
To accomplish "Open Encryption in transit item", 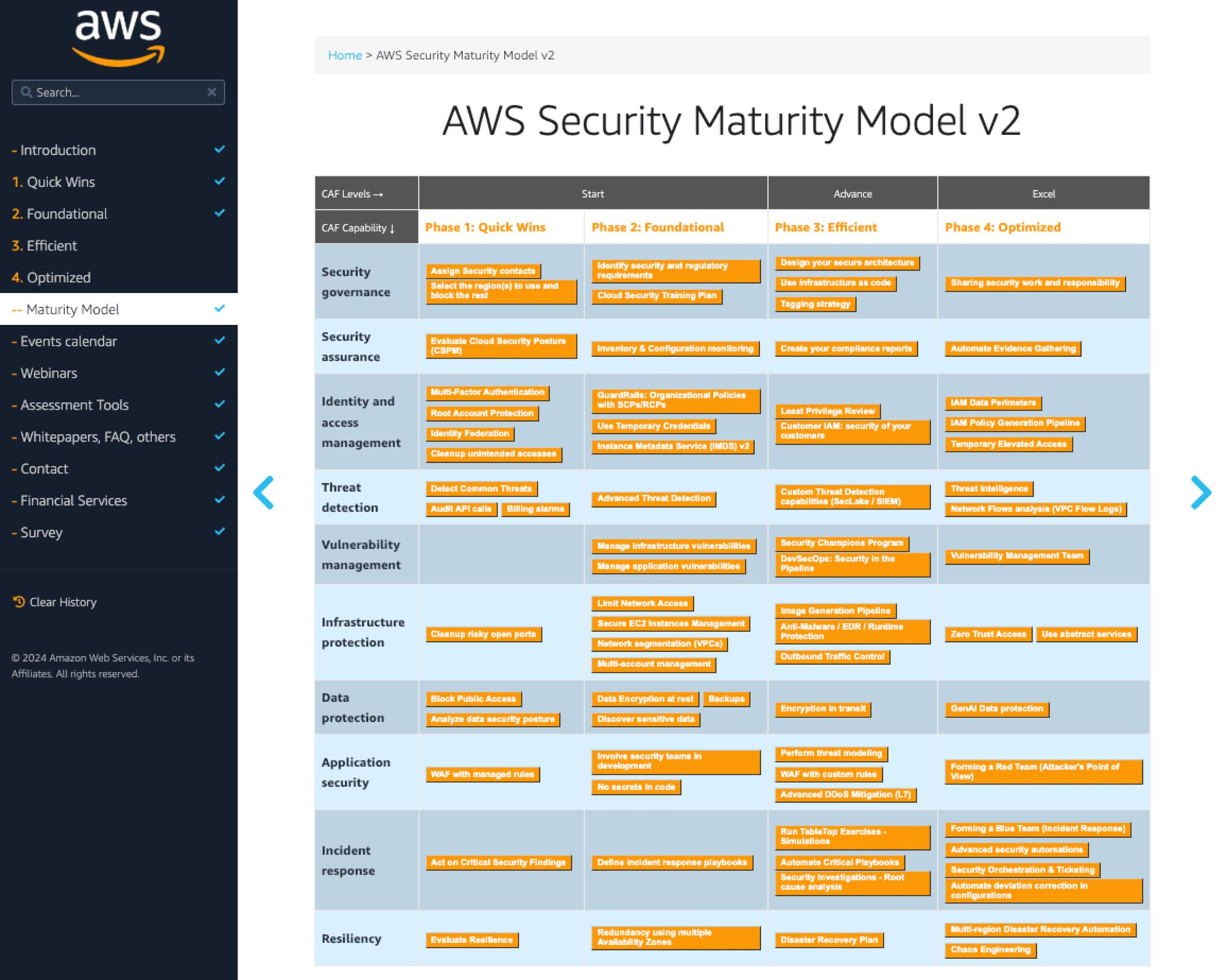I will 823,709.
